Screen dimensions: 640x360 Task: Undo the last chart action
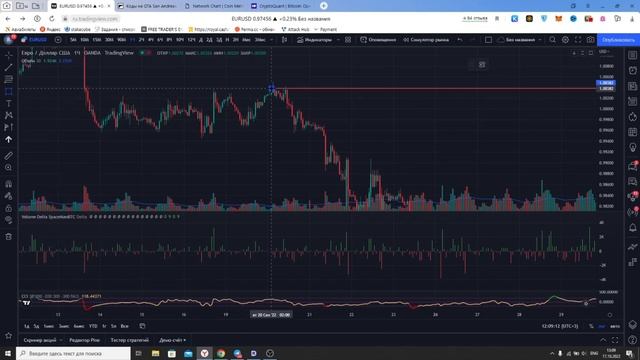460,40
